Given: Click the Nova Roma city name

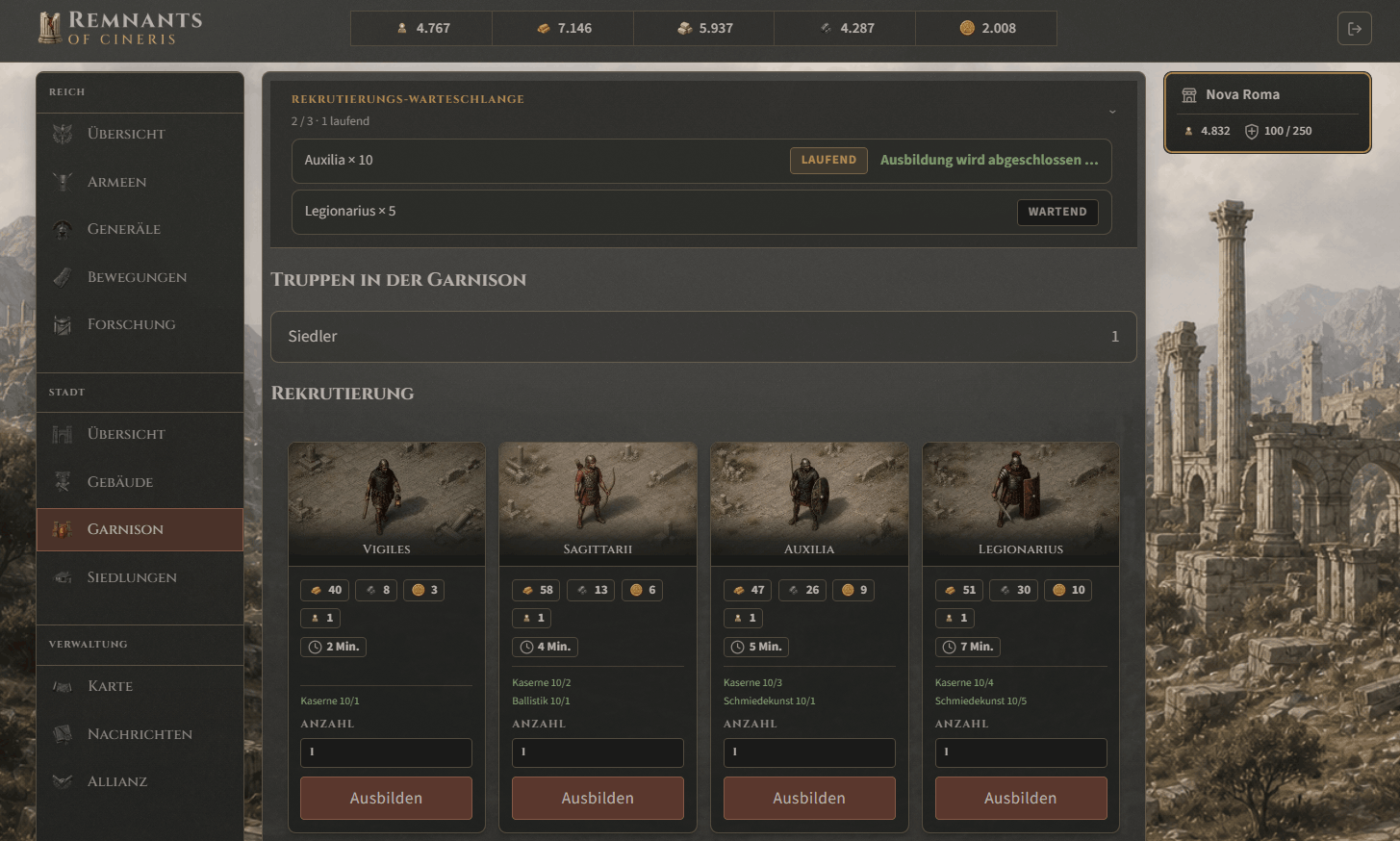Looking at the screenshot, I should click(x=1242, y=95).
